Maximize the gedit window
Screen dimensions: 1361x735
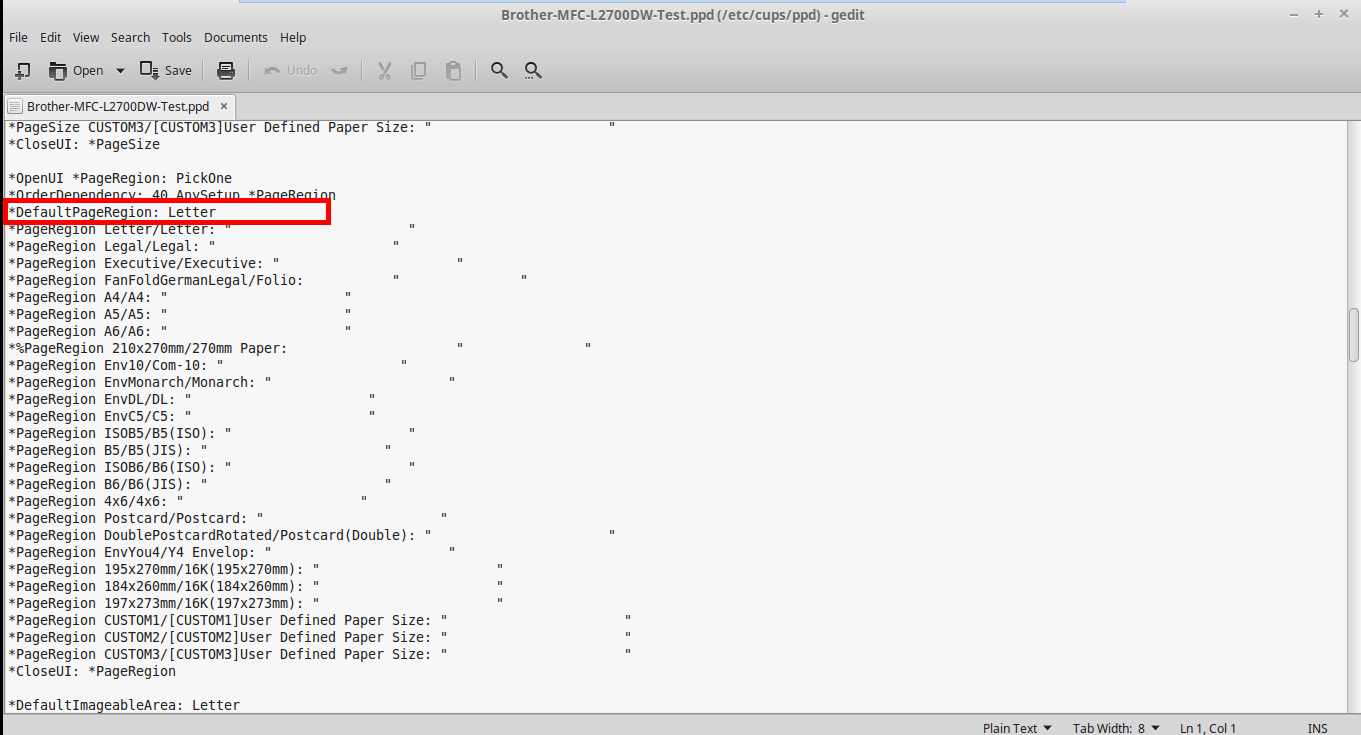coord(1319,14)
